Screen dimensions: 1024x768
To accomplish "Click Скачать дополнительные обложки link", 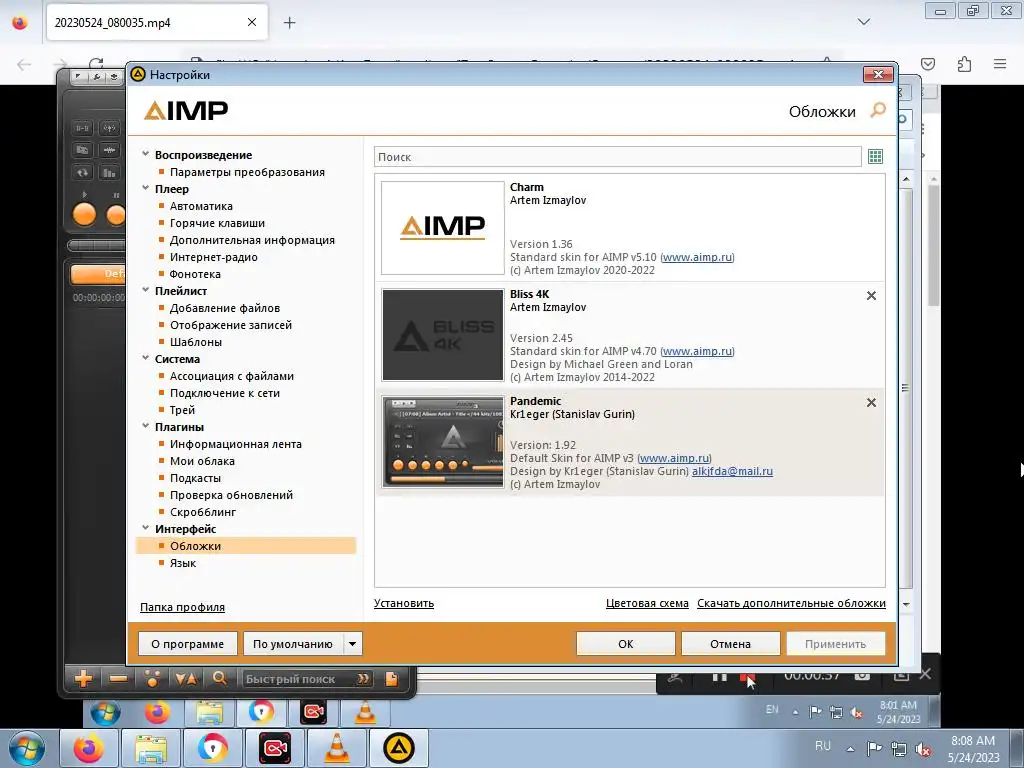I will tap(792, 603).
